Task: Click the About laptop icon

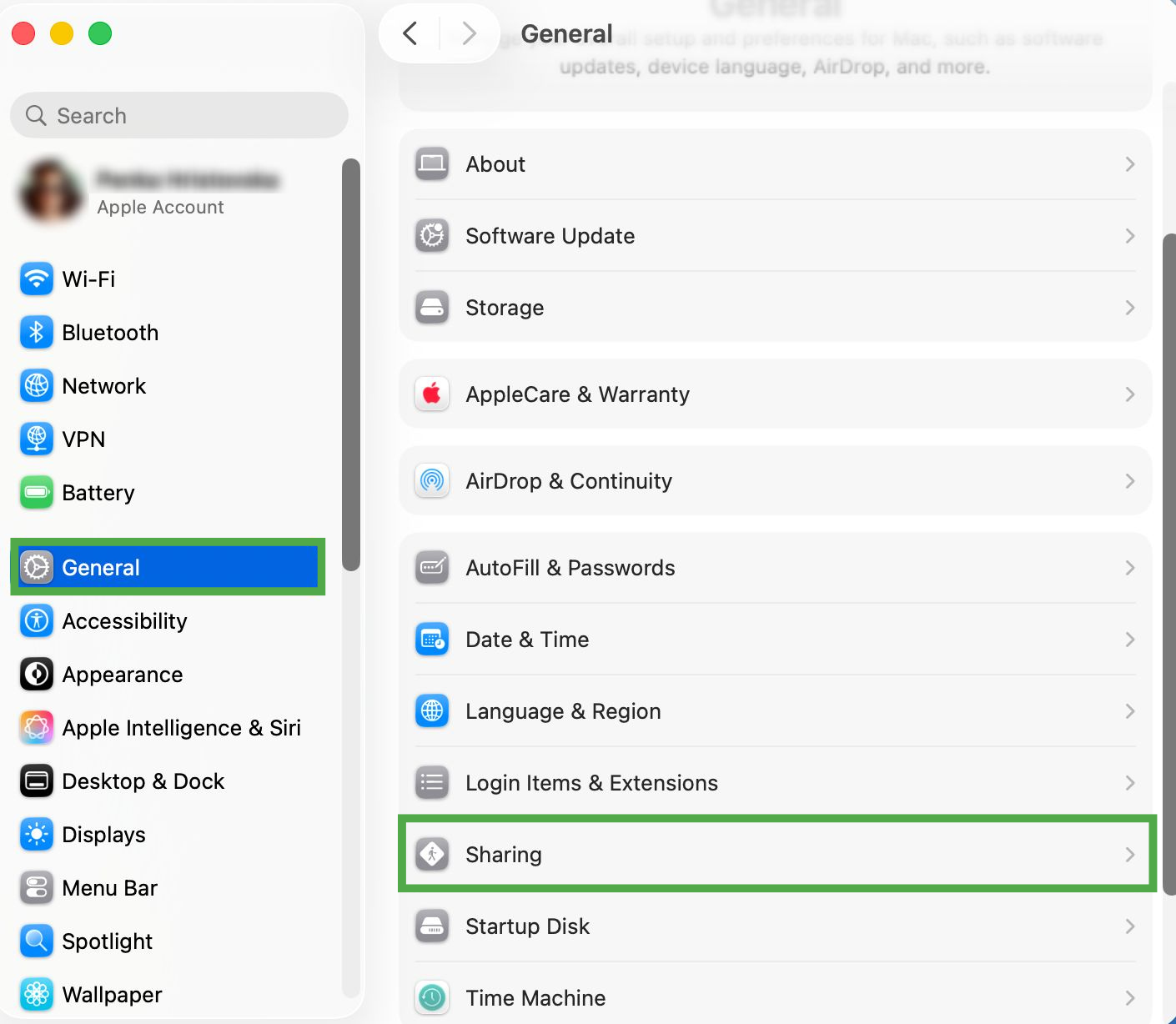Action: coord(432,164)
